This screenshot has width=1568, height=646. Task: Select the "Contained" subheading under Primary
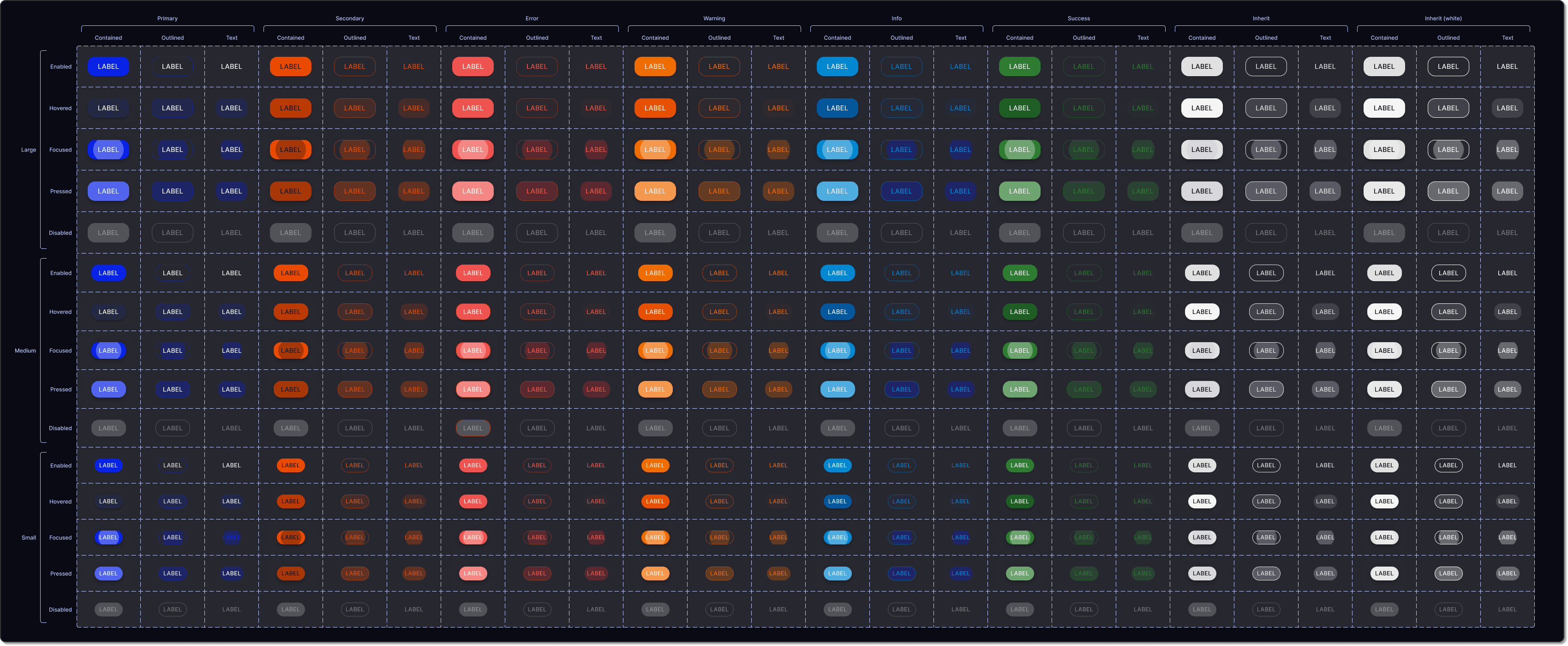pyautogui.click(x=108, y=38)
